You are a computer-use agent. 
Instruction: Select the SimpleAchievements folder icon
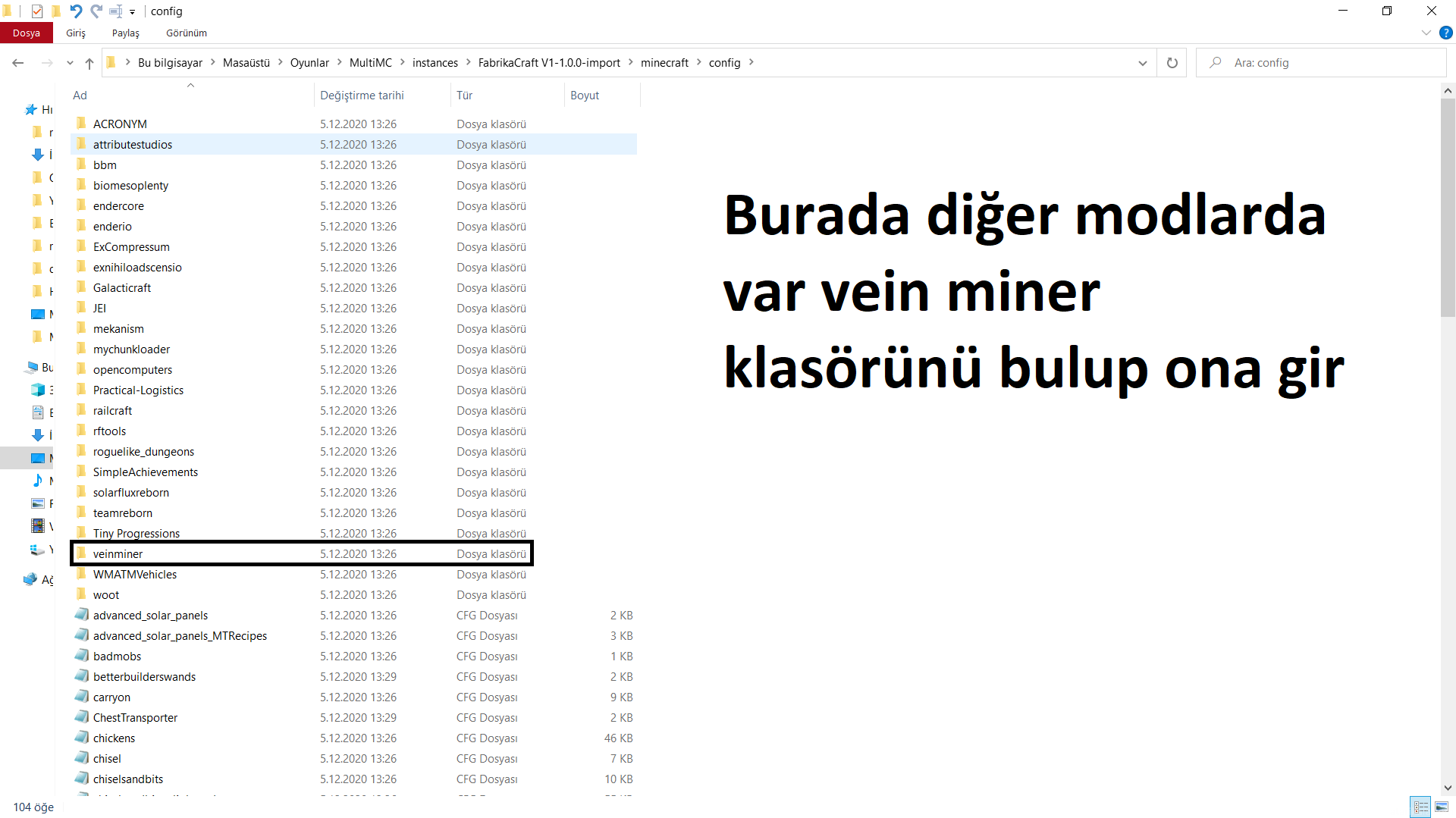tap(81, 472)
